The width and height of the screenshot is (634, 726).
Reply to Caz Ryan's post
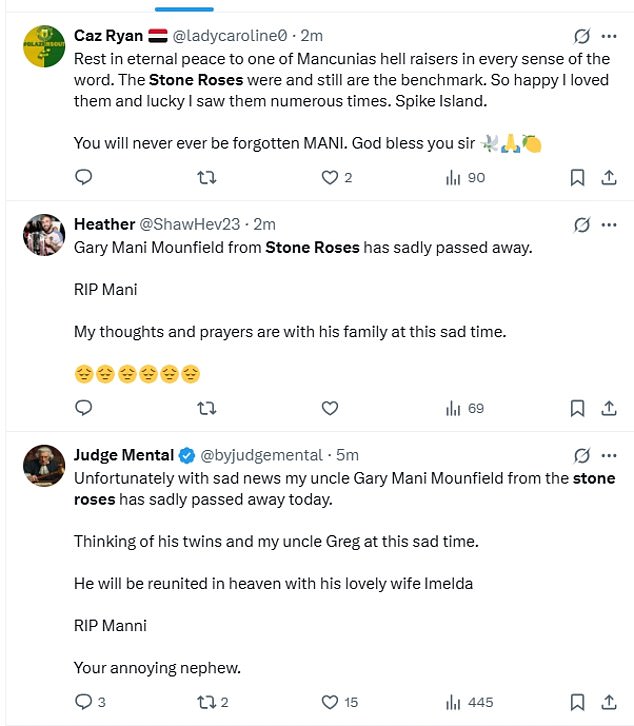pyautogui.click(x=84, y=177)
